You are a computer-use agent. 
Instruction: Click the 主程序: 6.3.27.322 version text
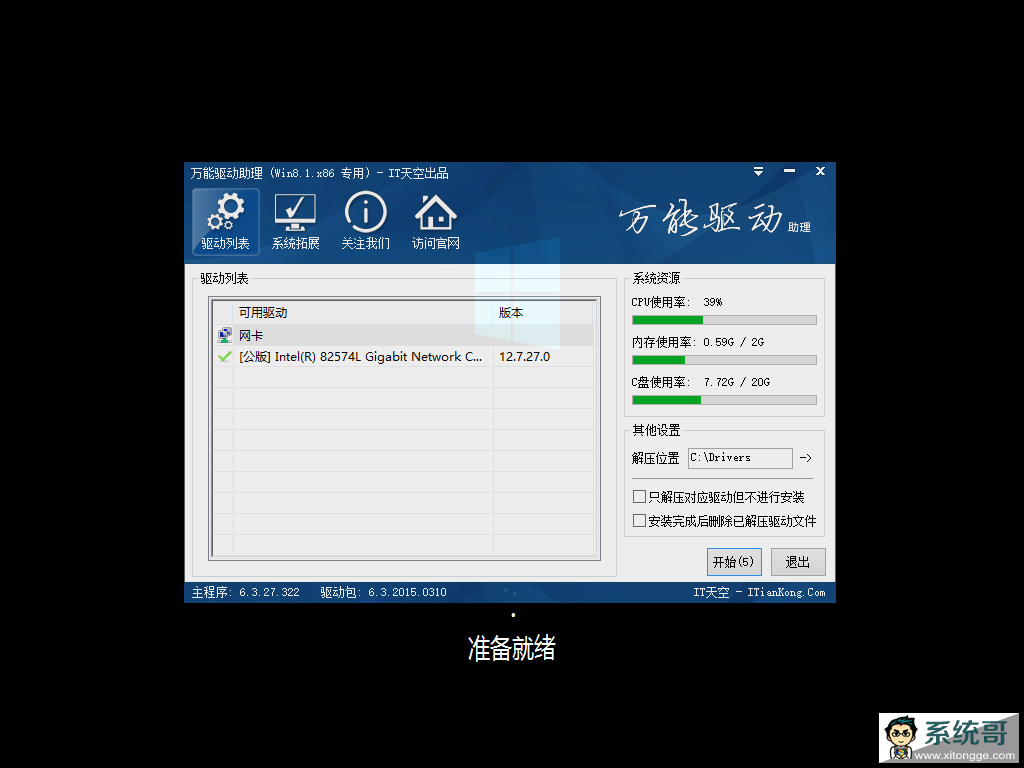tap(246, 592)
